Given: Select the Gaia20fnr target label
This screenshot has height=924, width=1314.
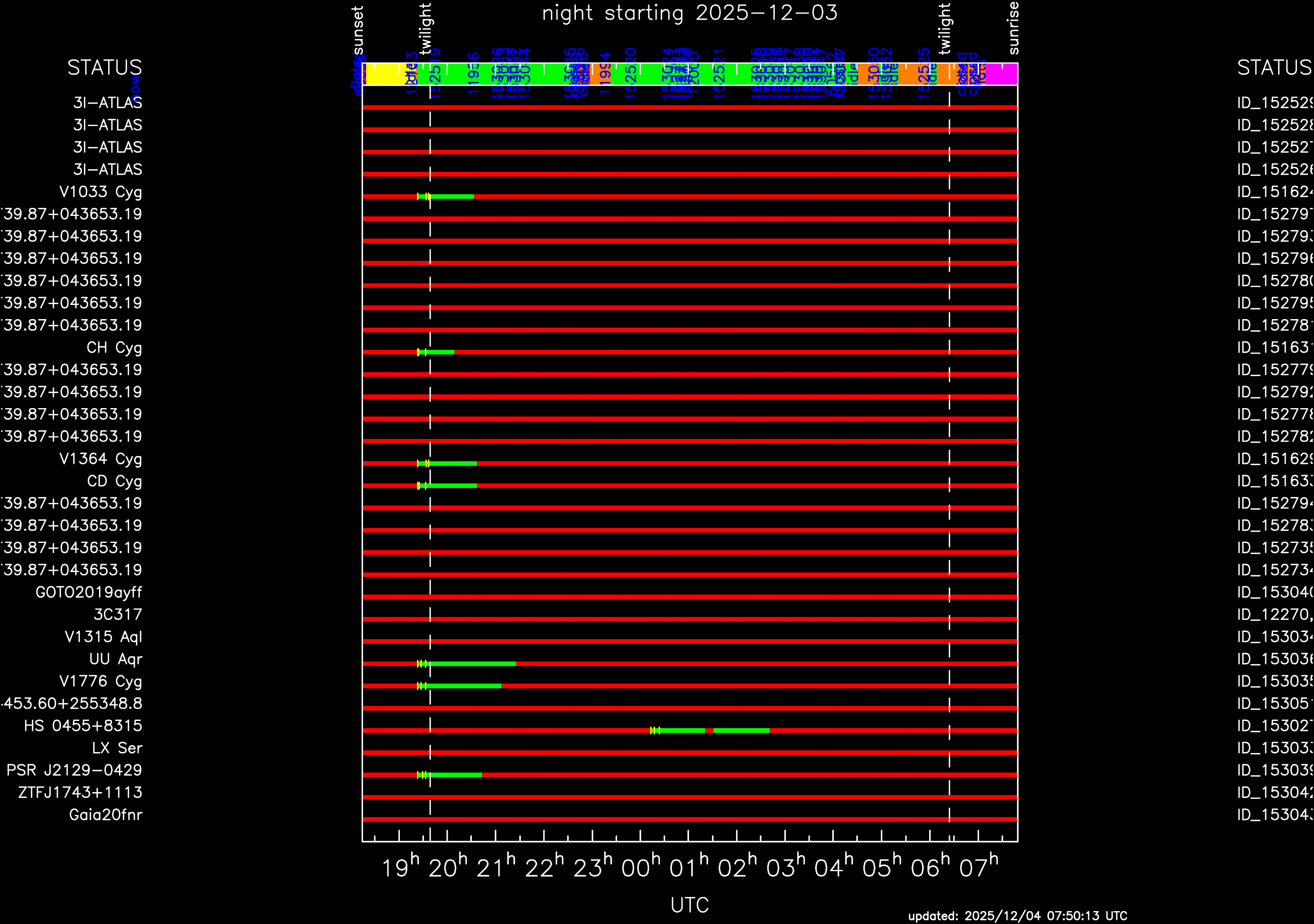Looking at the screenshot, I should click(x=105, y=815).
